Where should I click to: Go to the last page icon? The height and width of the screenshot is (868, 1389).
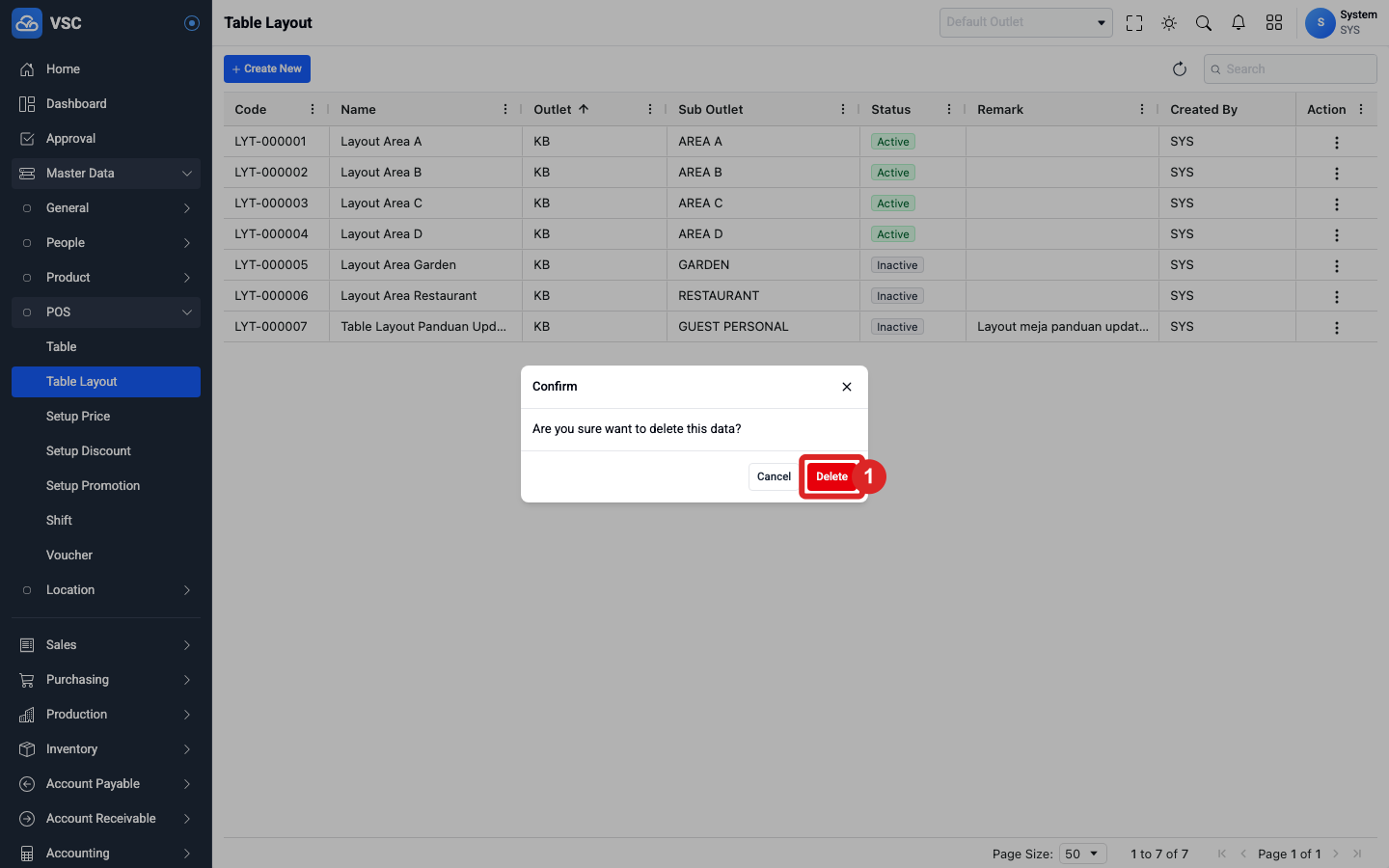[x=1357, y=854]
